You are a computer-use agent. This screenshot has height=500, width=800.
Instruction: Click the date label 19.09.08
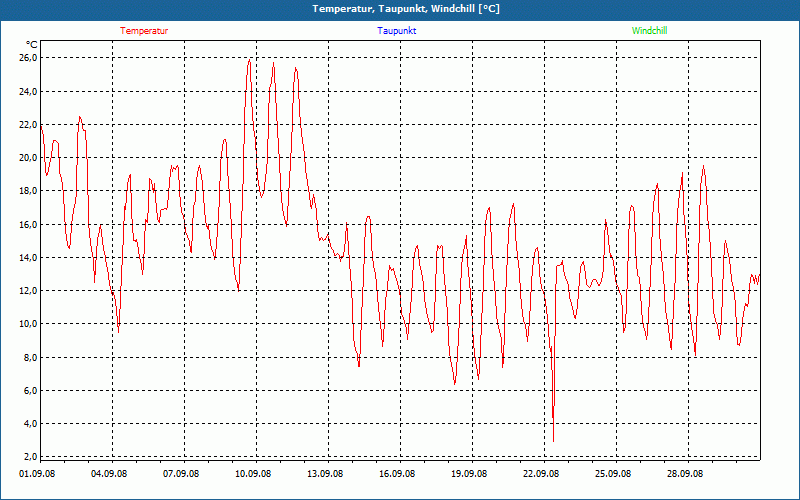coord(469,474)
